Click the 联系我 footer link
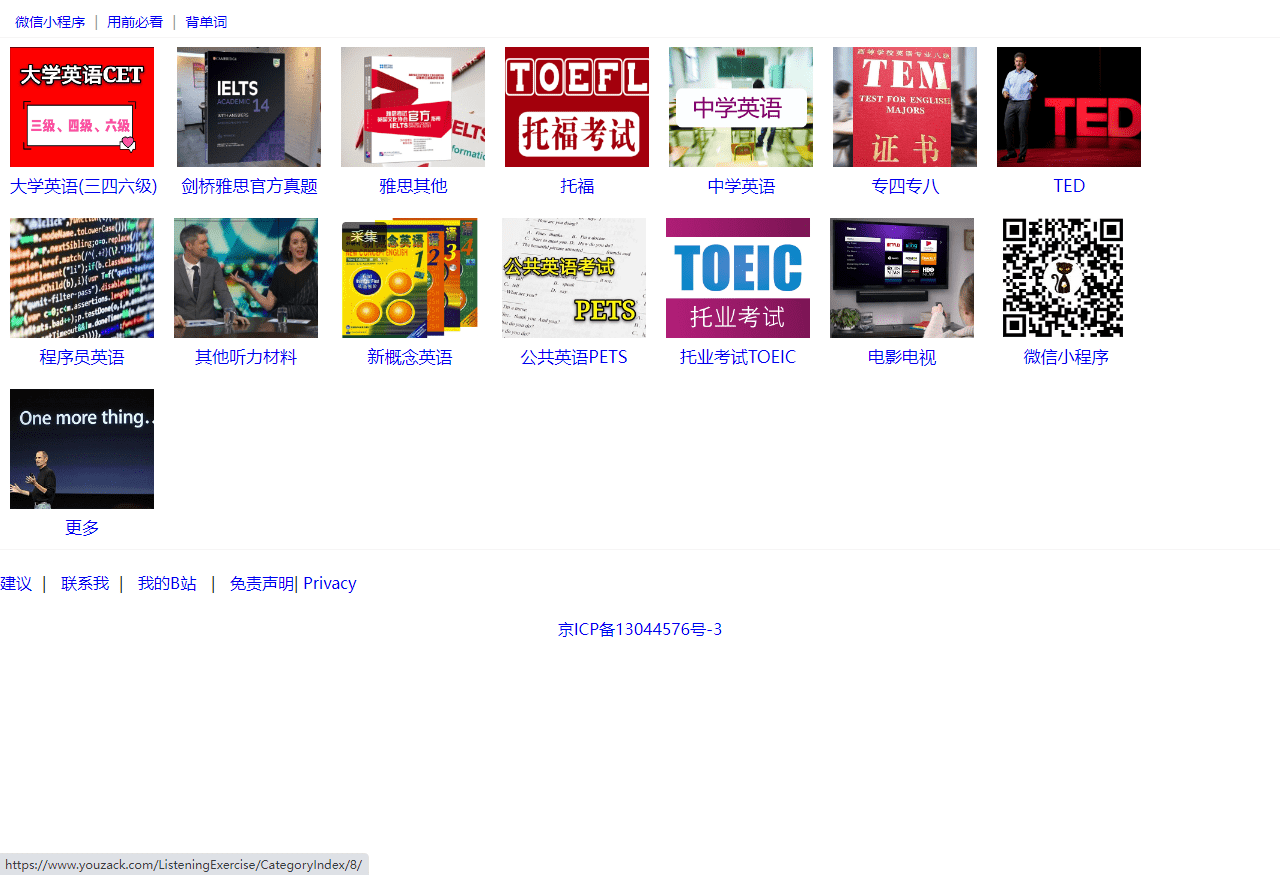1280x875 pixels. click(x=85, y=583)
